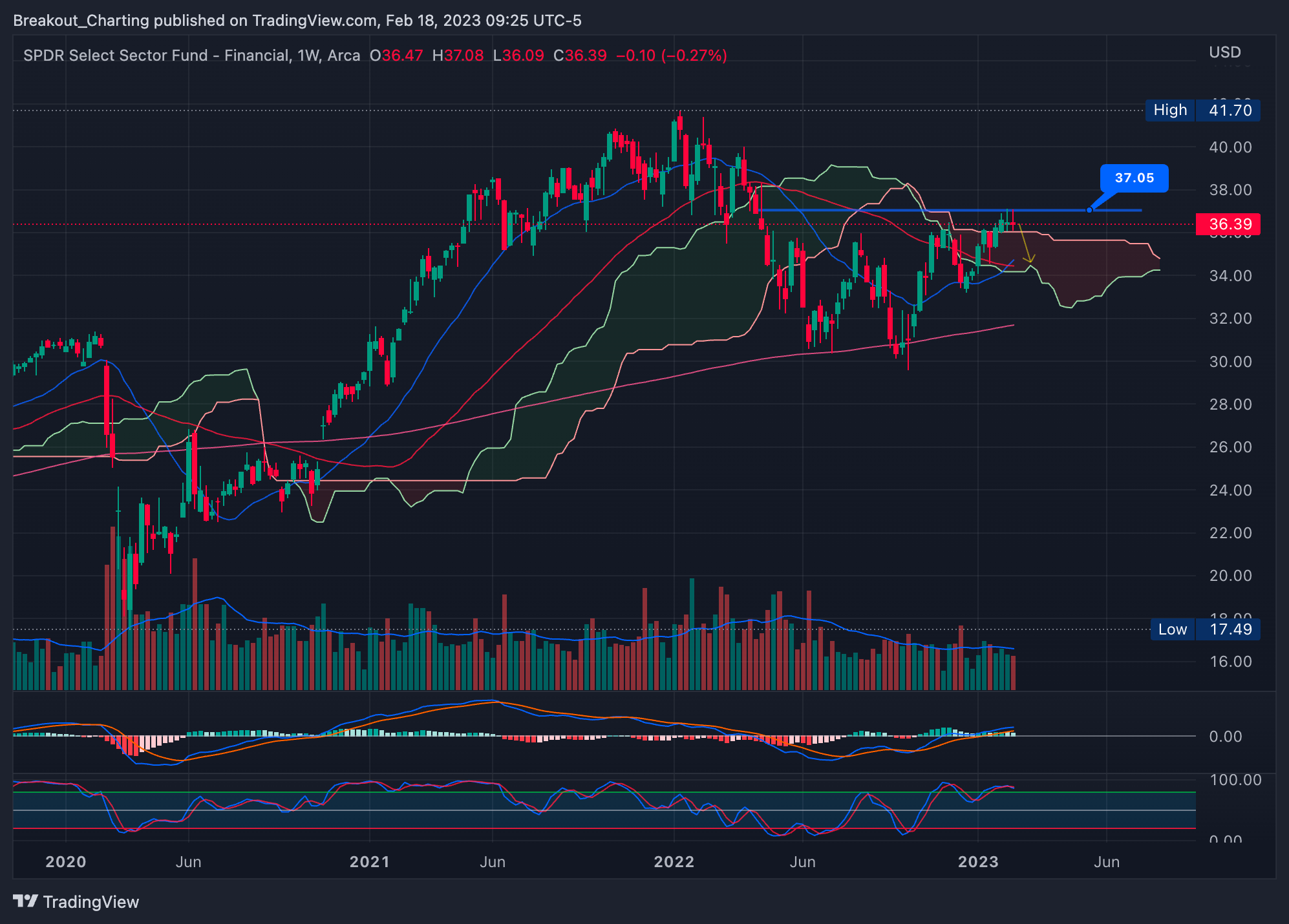Click the 100.00 stochastic axis label
Viewport: 1289px width, 924px height.
pos(1235,780)
